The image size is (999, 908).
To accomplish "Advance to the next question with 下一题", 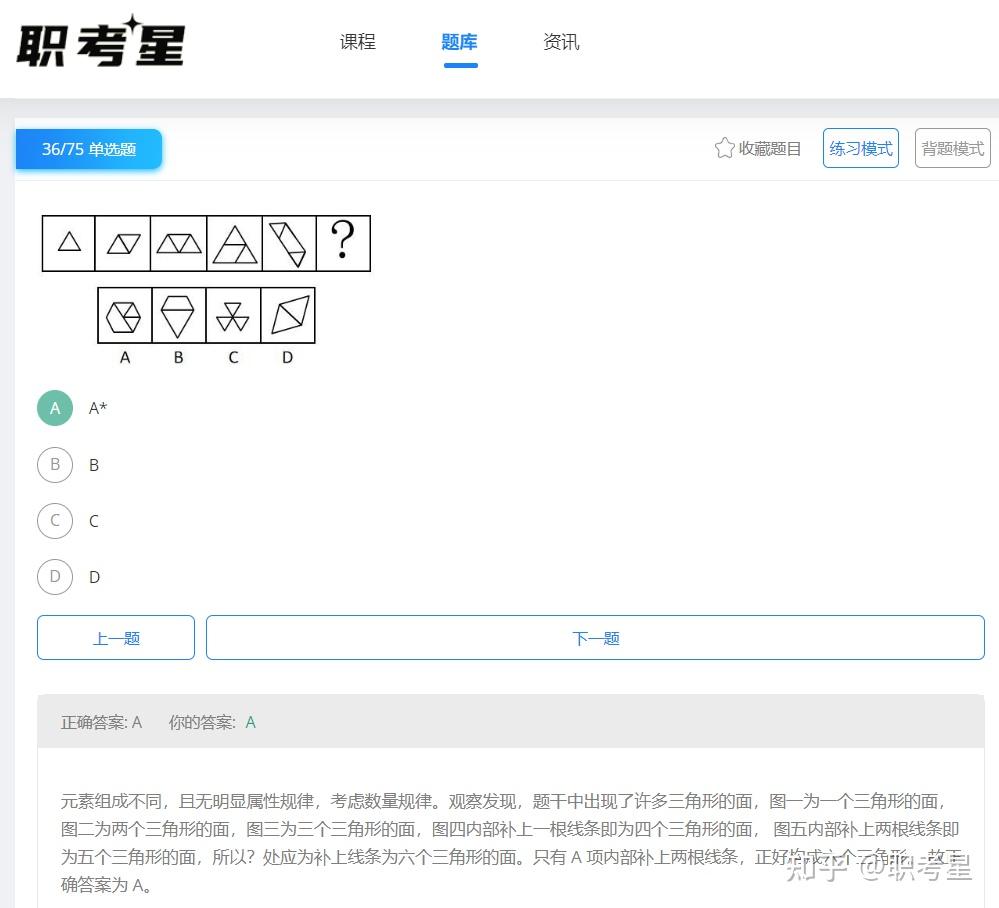I will 595,637.
